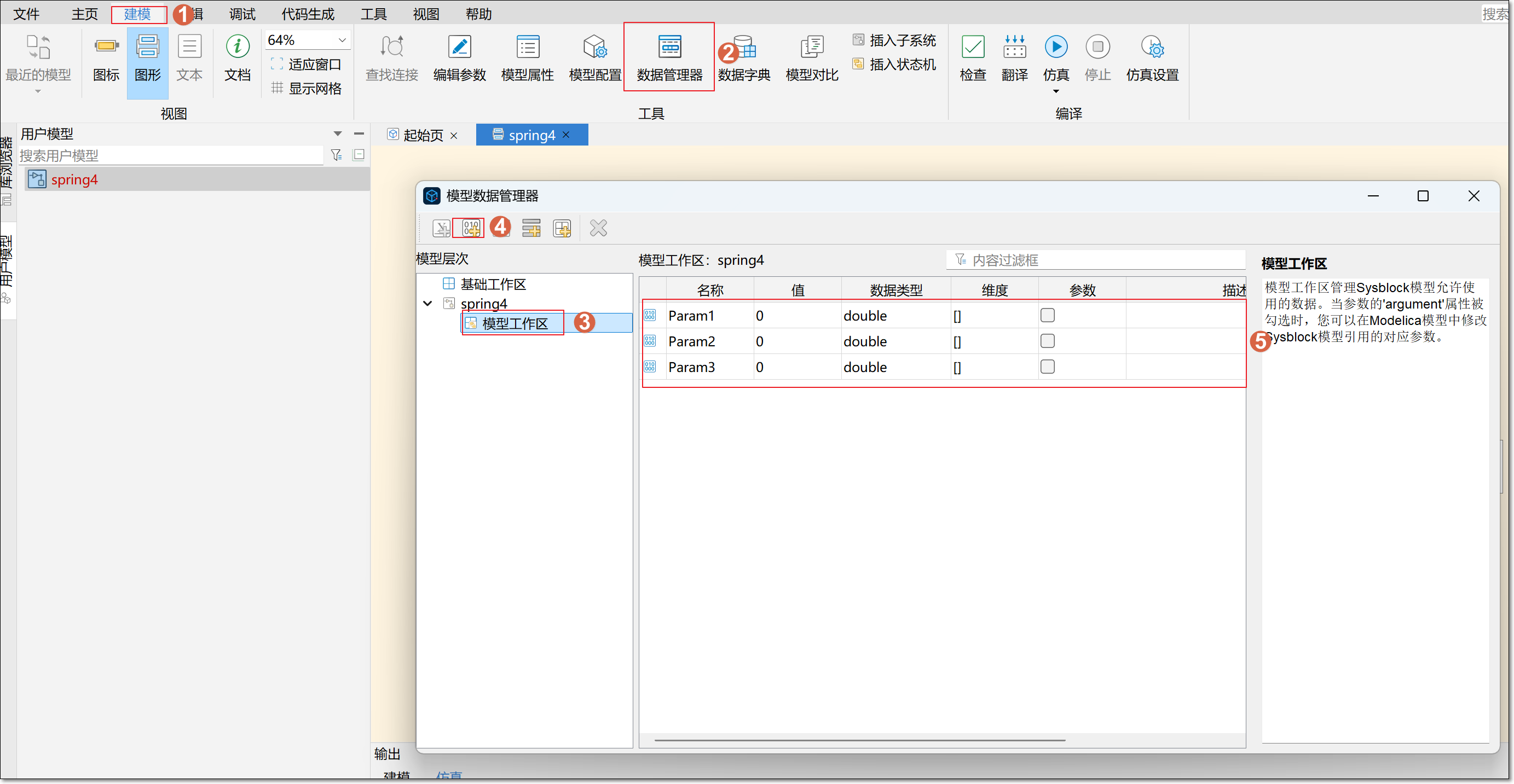Switch to the 调试 ribbon tab
Viewport: 1514px width, 784px height.
tap(242, 14)
